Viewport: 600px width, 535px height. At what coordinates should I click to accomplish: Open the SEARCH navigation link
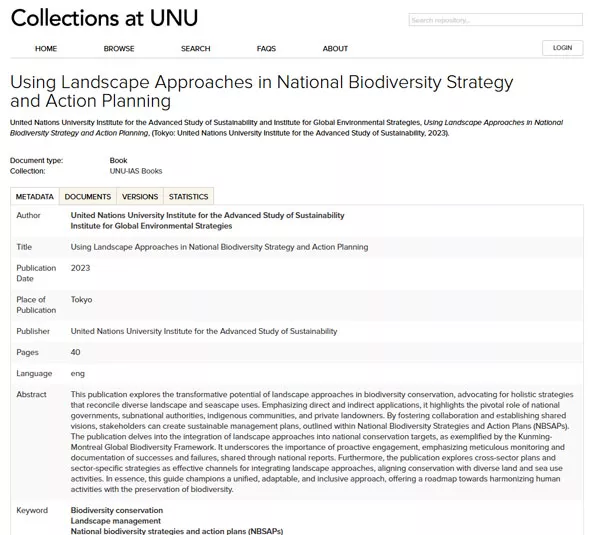[x=195, y=48]
